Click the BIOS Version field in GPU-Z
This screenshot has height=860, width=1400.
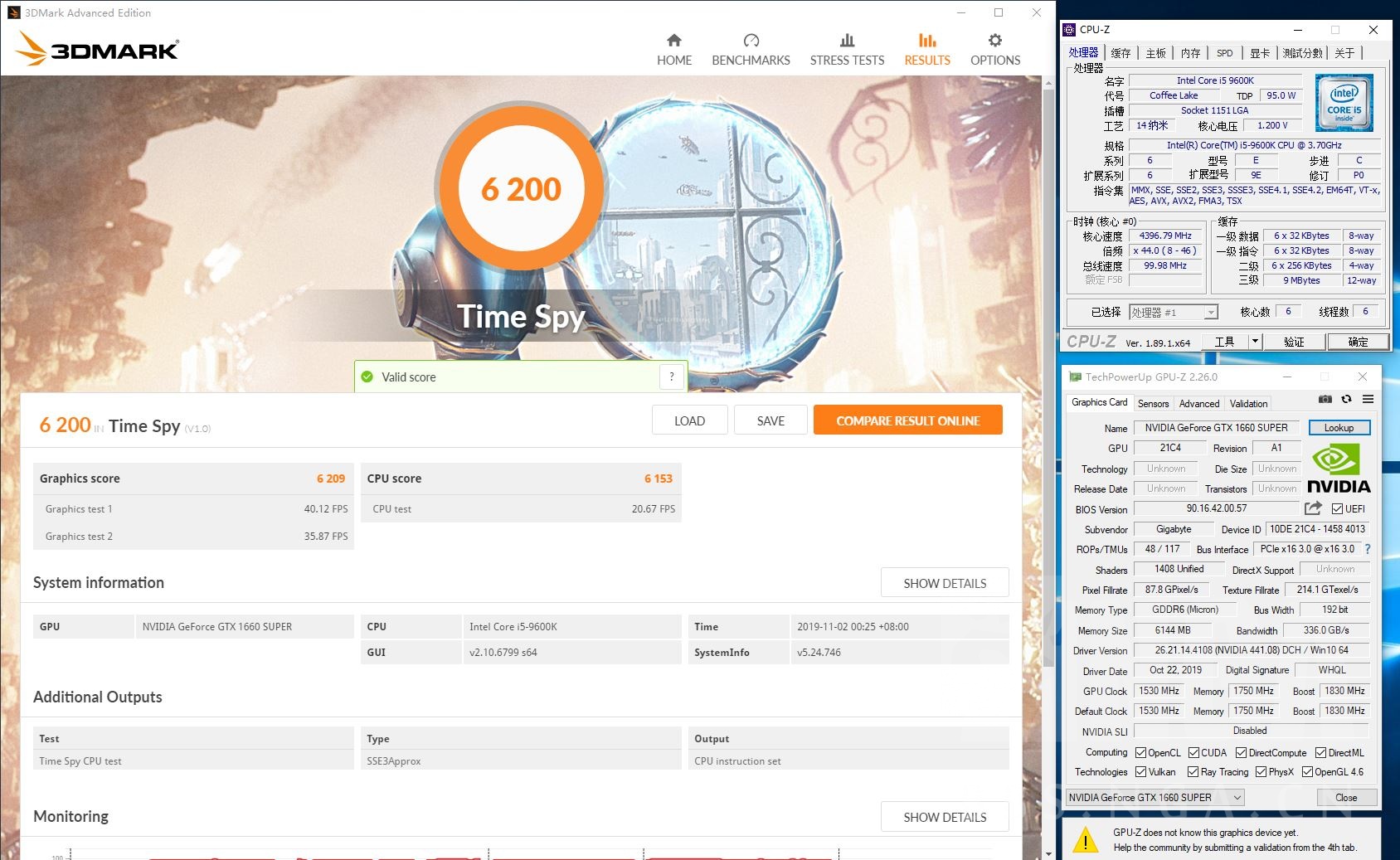point(1216,508)
